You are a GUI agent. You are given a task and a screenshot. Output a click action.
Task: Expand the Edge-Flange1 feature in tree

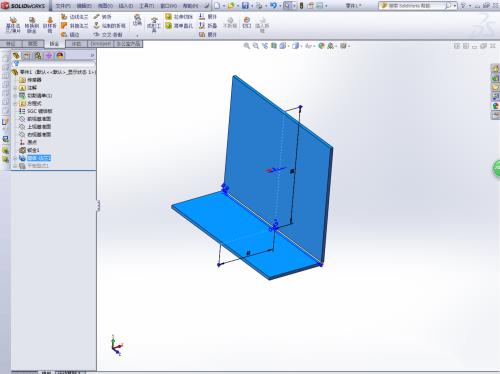click(x=15, y=158)
